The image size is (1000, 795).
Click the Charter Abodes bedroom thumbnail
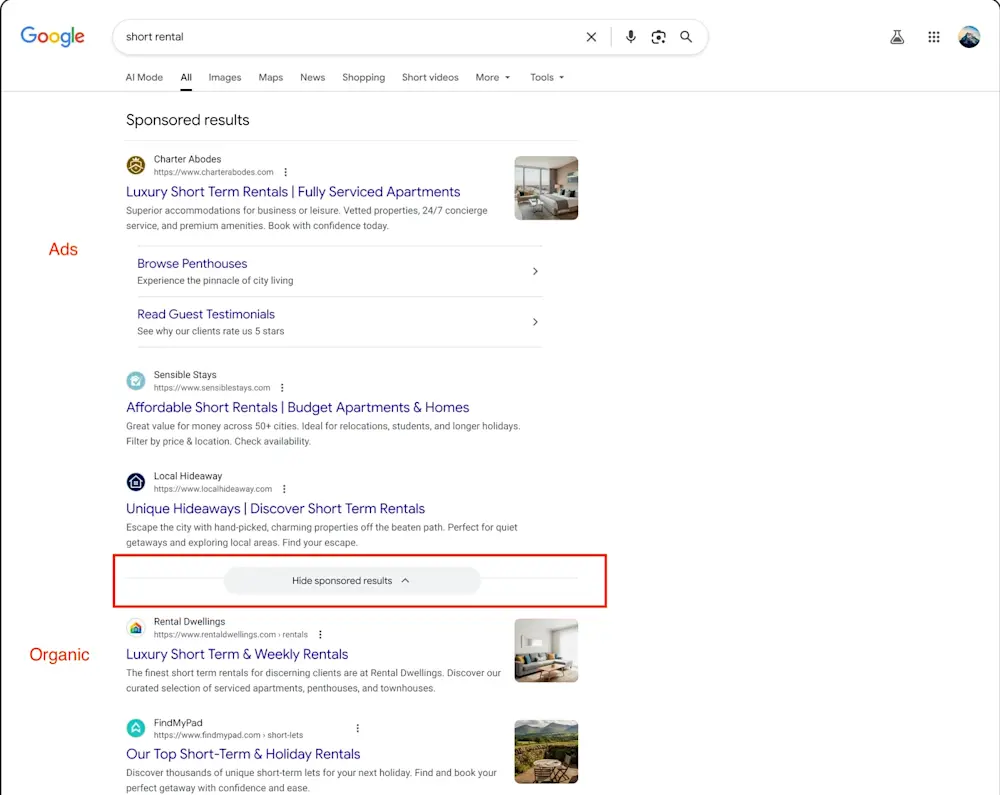pyautogui.click(x=547, y=188)
